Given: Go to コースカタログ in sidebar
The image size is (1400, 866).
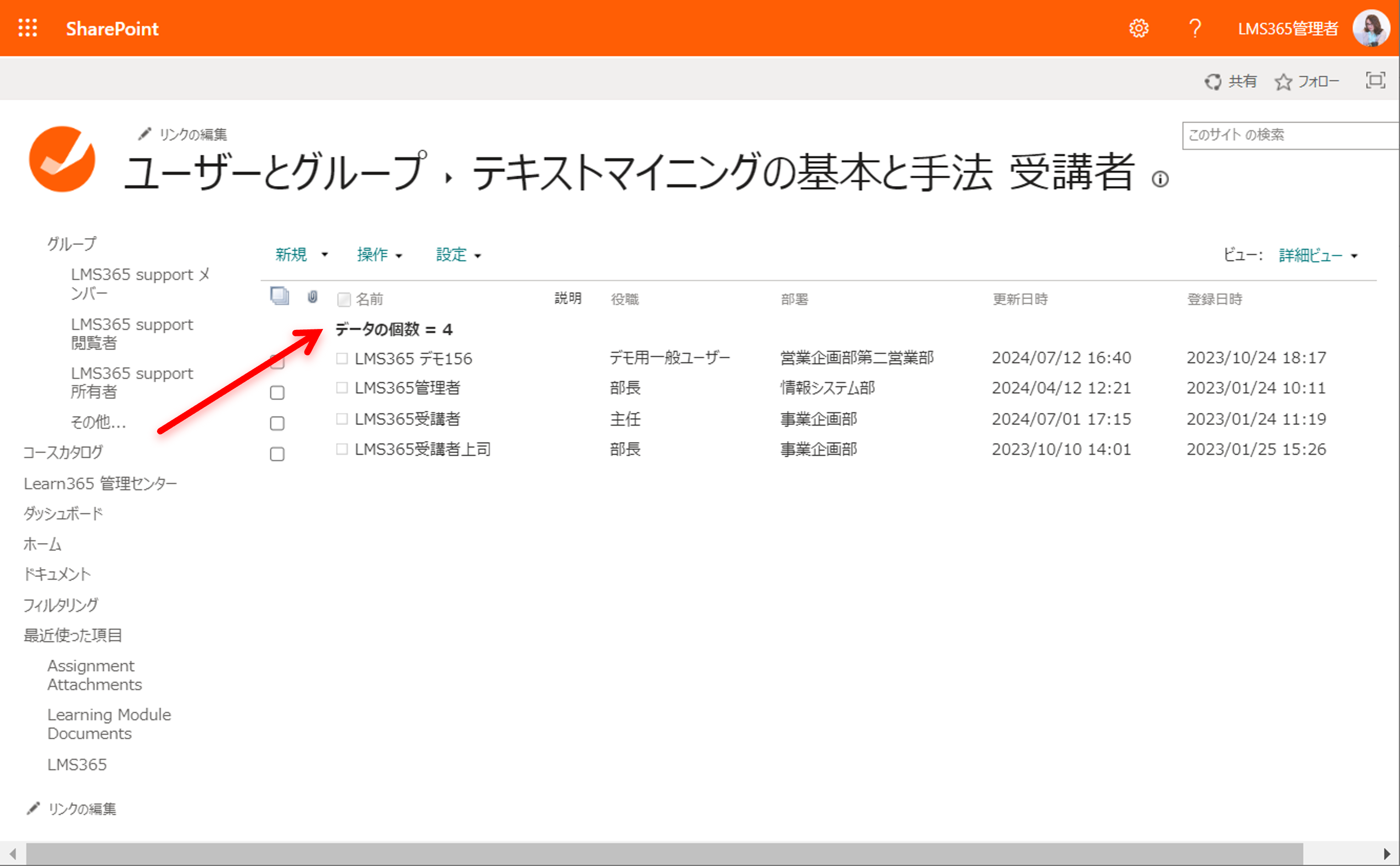Looking at the screenshot, I should [x=63, y=452].
